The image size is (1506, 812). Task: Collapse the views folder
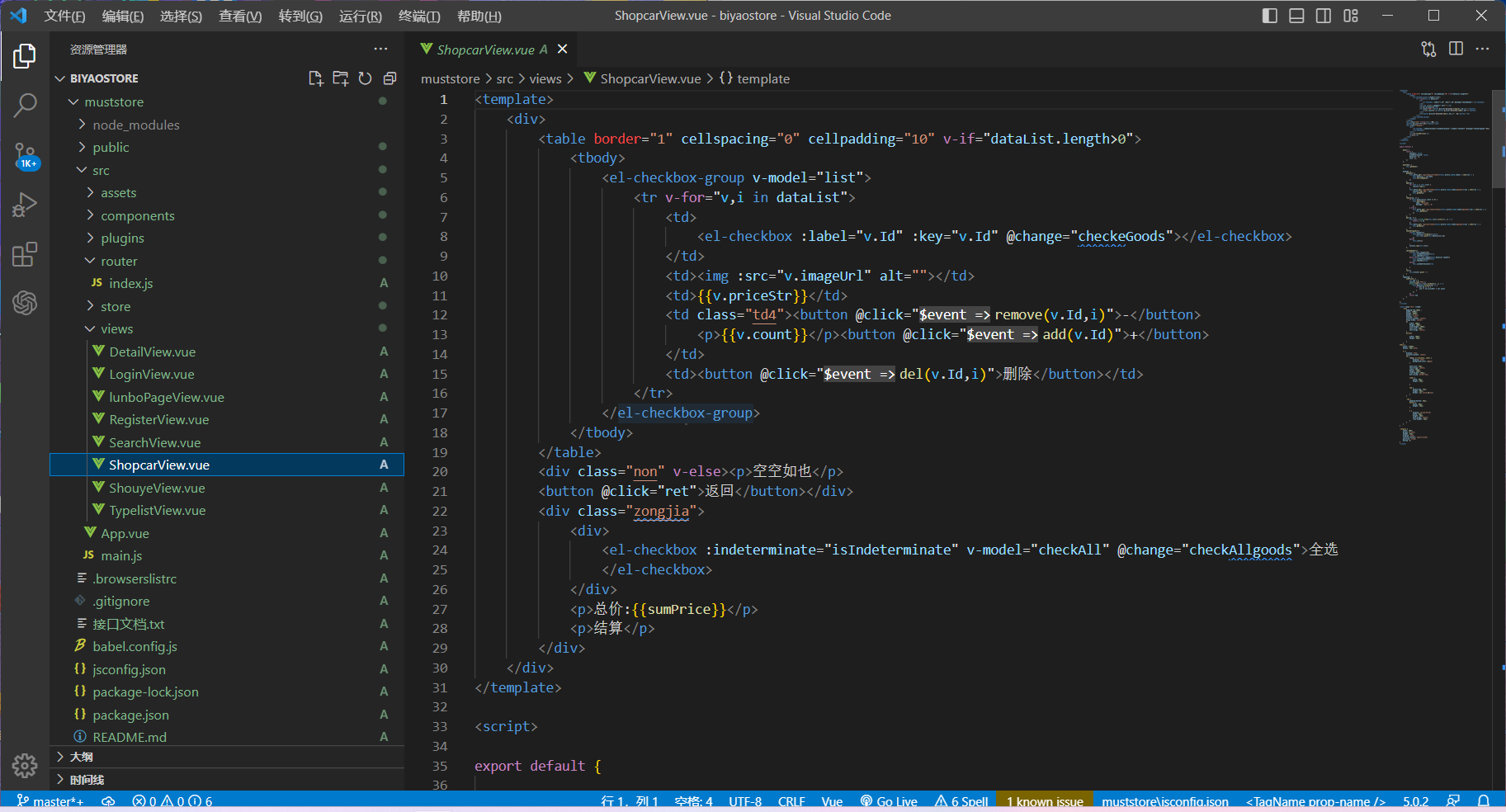(90, 328)
